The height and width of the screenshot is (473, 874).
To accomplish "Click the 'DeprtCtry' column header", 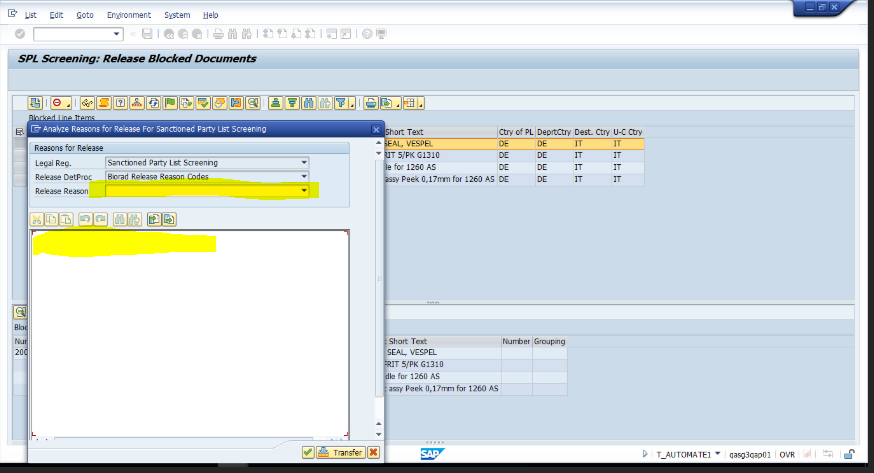I will 554,132.
